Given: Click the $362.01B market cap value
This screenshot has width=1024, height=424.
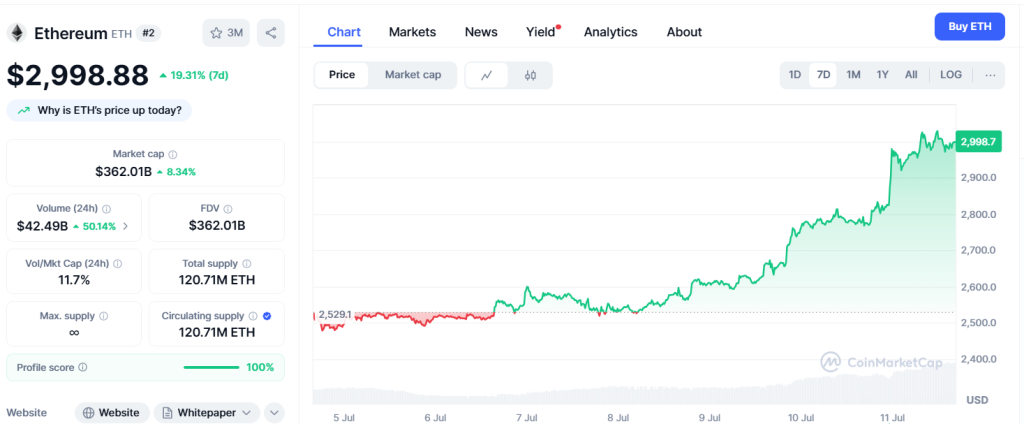Looking at the screenshot, I should [x=123, y=172].
